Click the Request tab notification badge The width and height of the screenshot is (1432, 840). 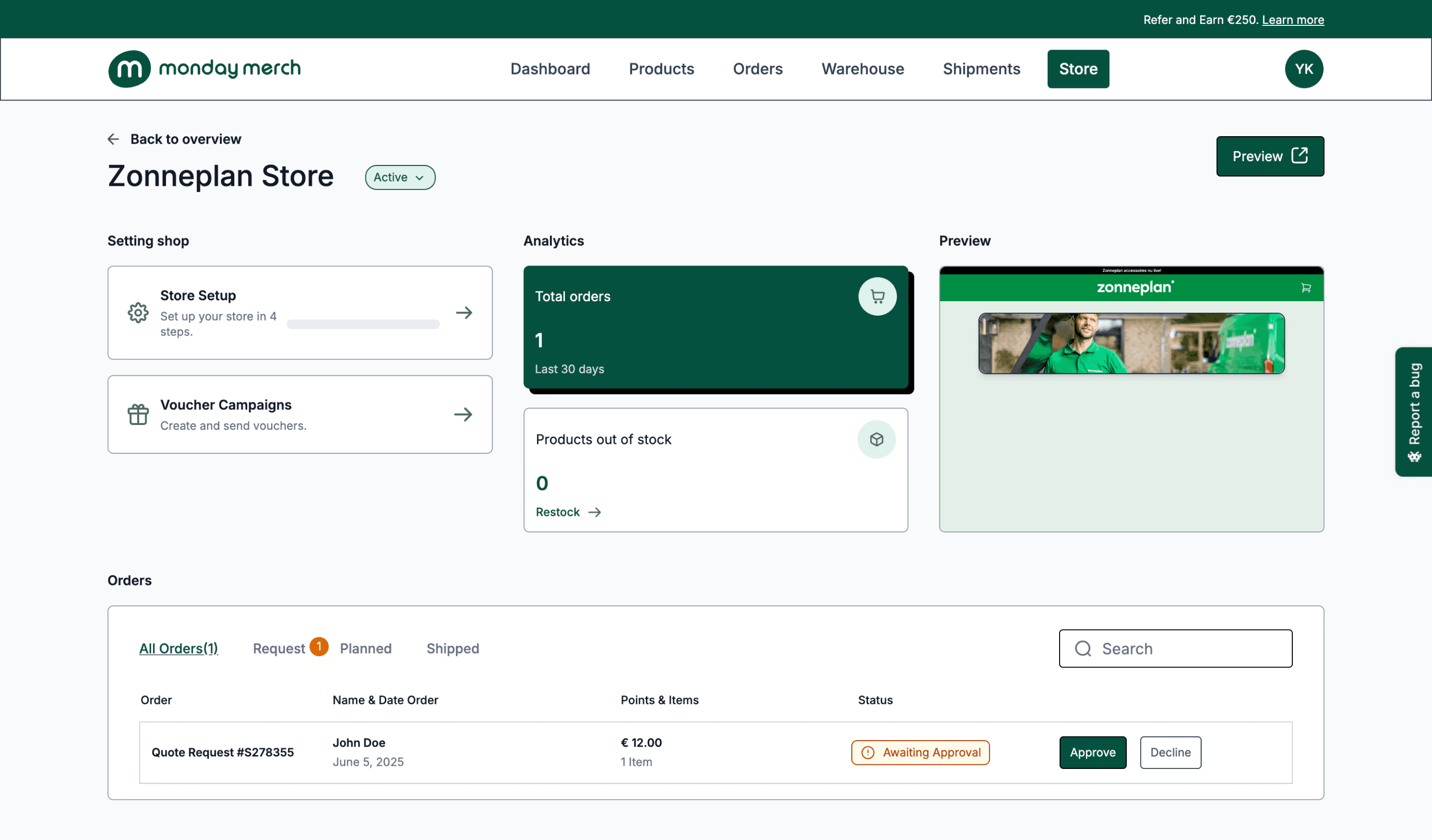319,646
